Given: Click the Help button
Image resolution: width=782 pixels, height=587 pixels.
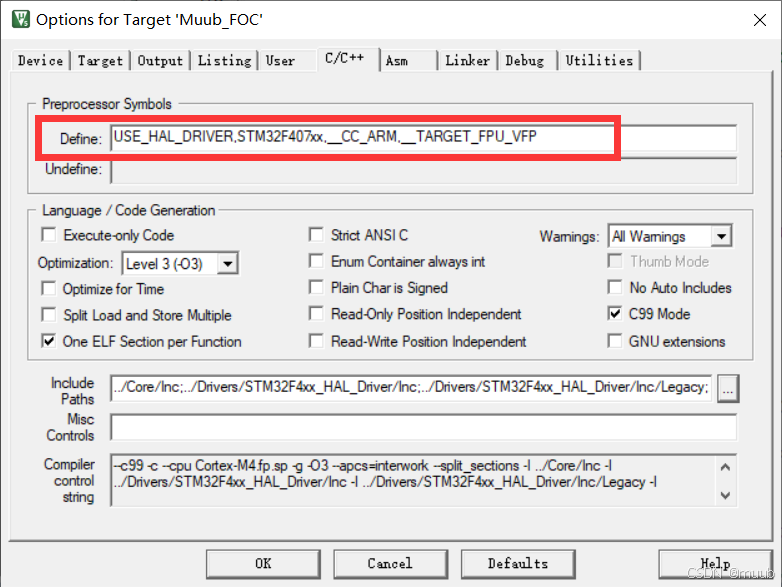Looking at the screenshot, I should tap(716, 564).
